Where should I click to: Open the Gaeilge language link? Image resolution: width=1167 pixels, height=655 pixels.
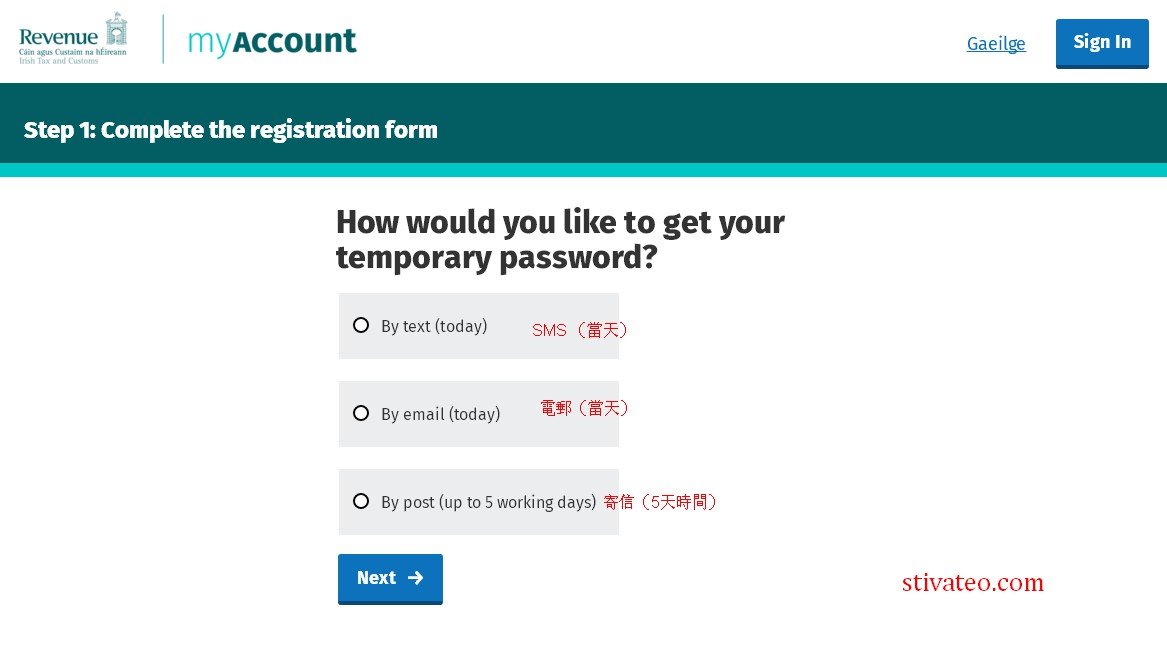[995, 43]
